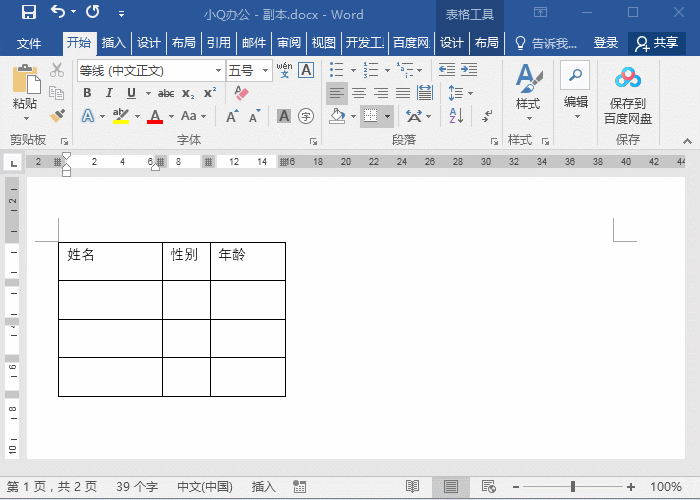
Task: Clear all formatting eraser icon
Action: click(x=242, y=93)
